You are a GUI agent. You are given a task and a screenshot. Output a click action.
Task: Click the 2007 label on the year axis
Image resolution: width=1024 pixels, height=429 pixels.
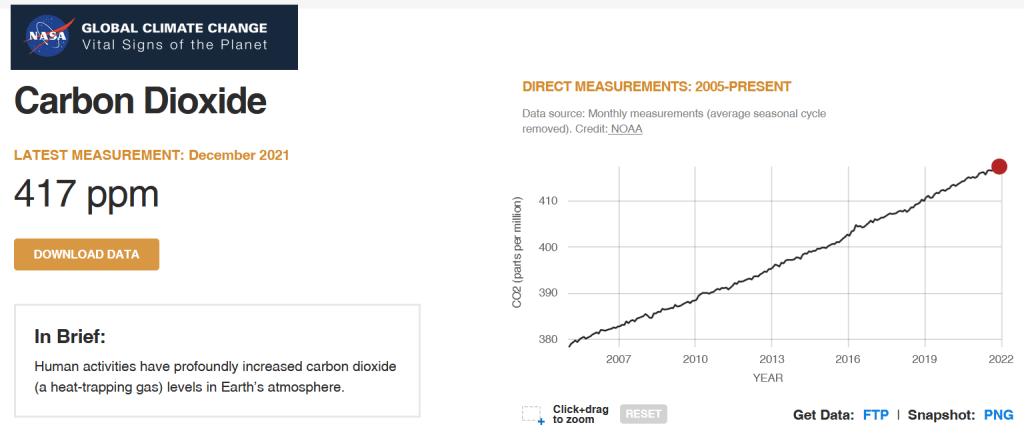pyautogui.click(x=618, y=358)
